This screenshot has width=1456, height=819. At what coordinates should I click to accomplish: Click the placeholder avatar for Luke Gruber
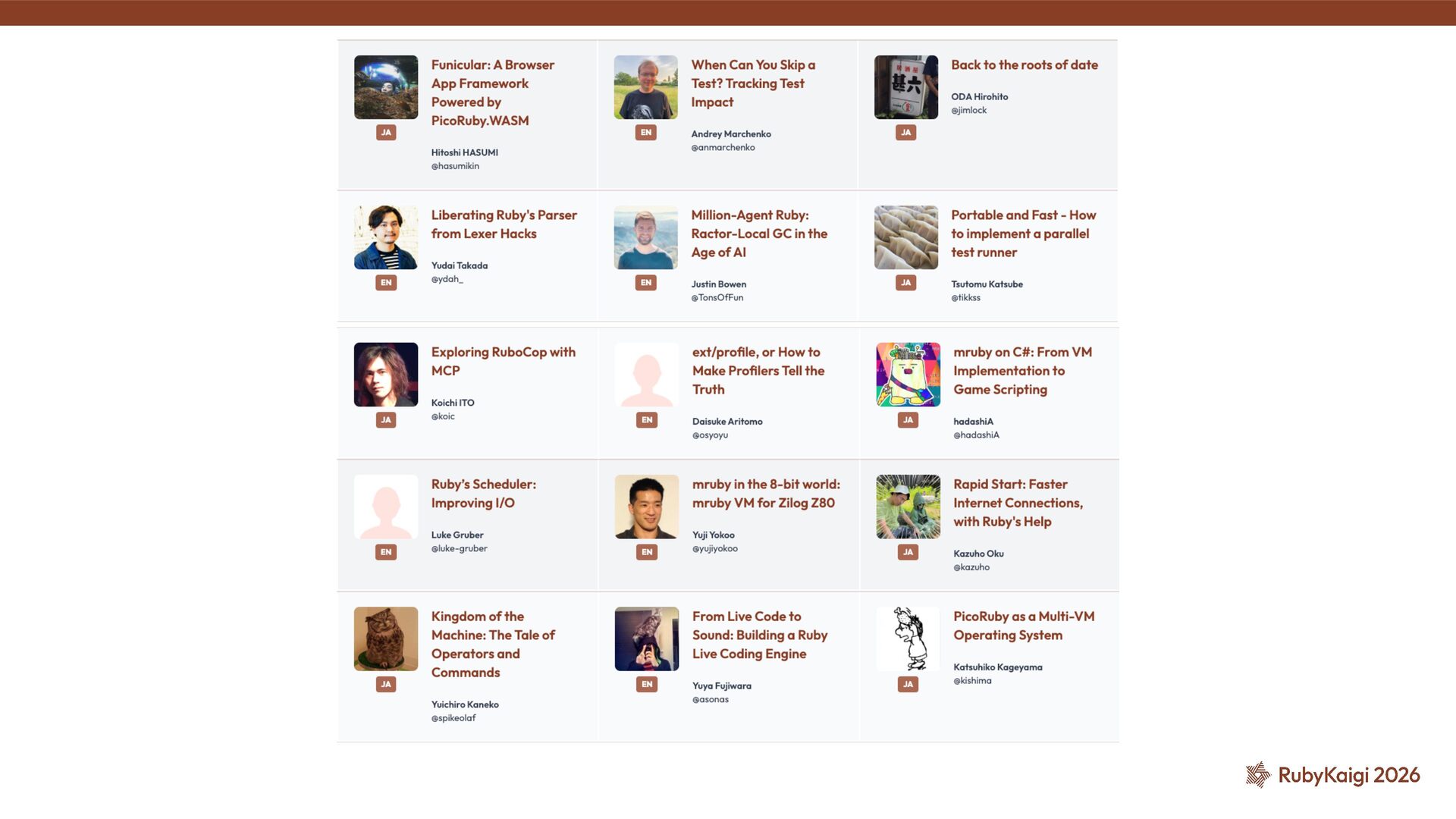tap(386, 507)
